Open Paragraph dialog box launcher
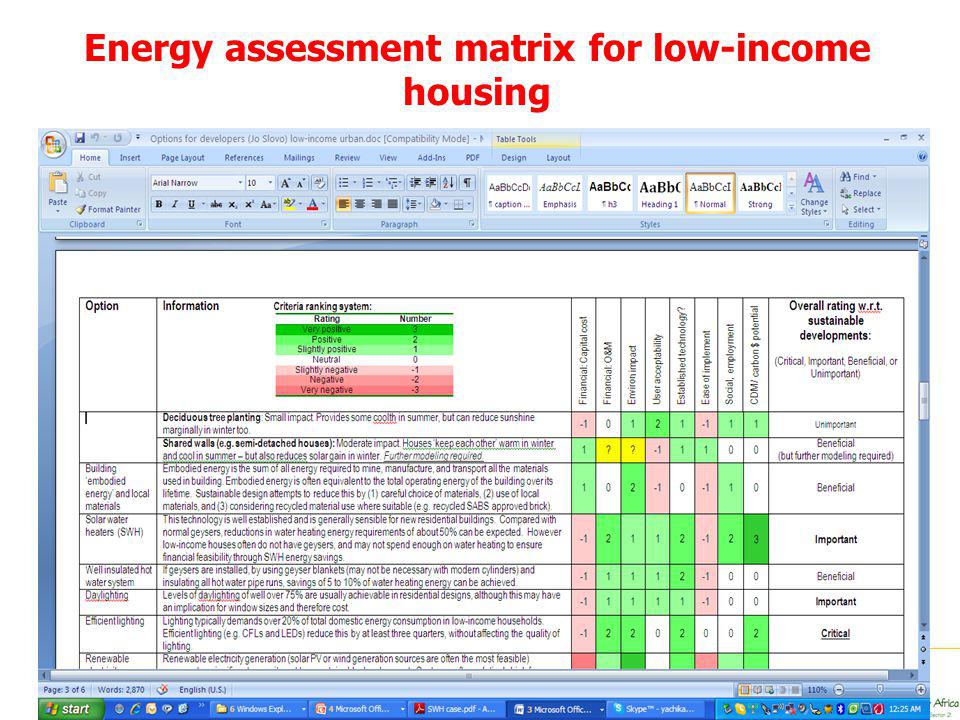The image size is (960, 720). [x=472, y=225]
